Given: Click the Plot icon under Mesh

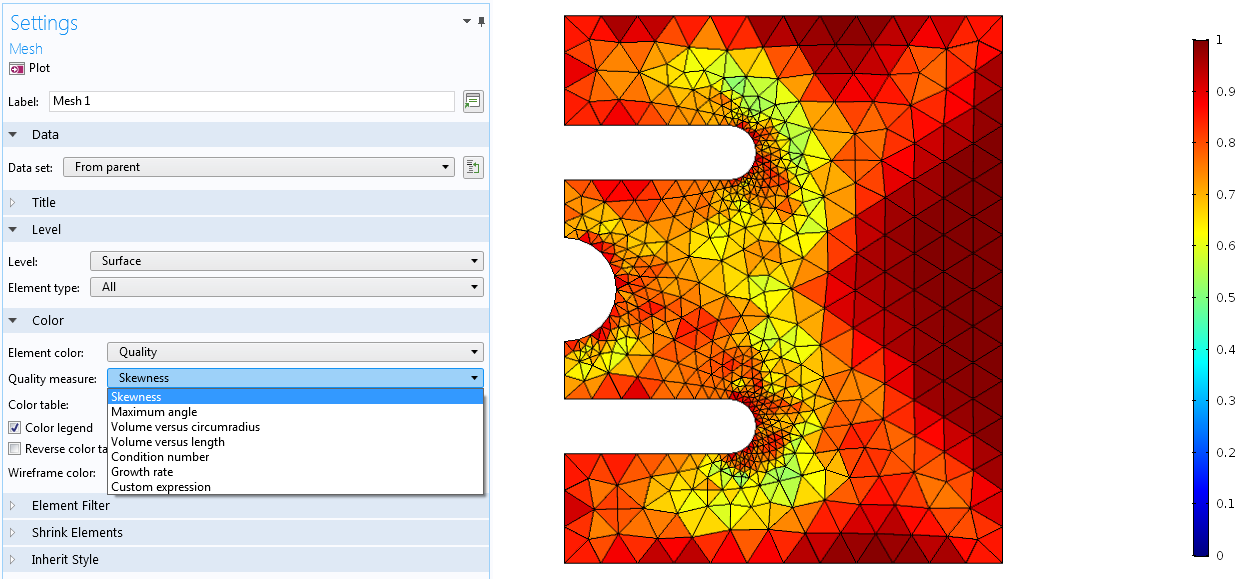Looking at the screenshot, I should (17, 68).
